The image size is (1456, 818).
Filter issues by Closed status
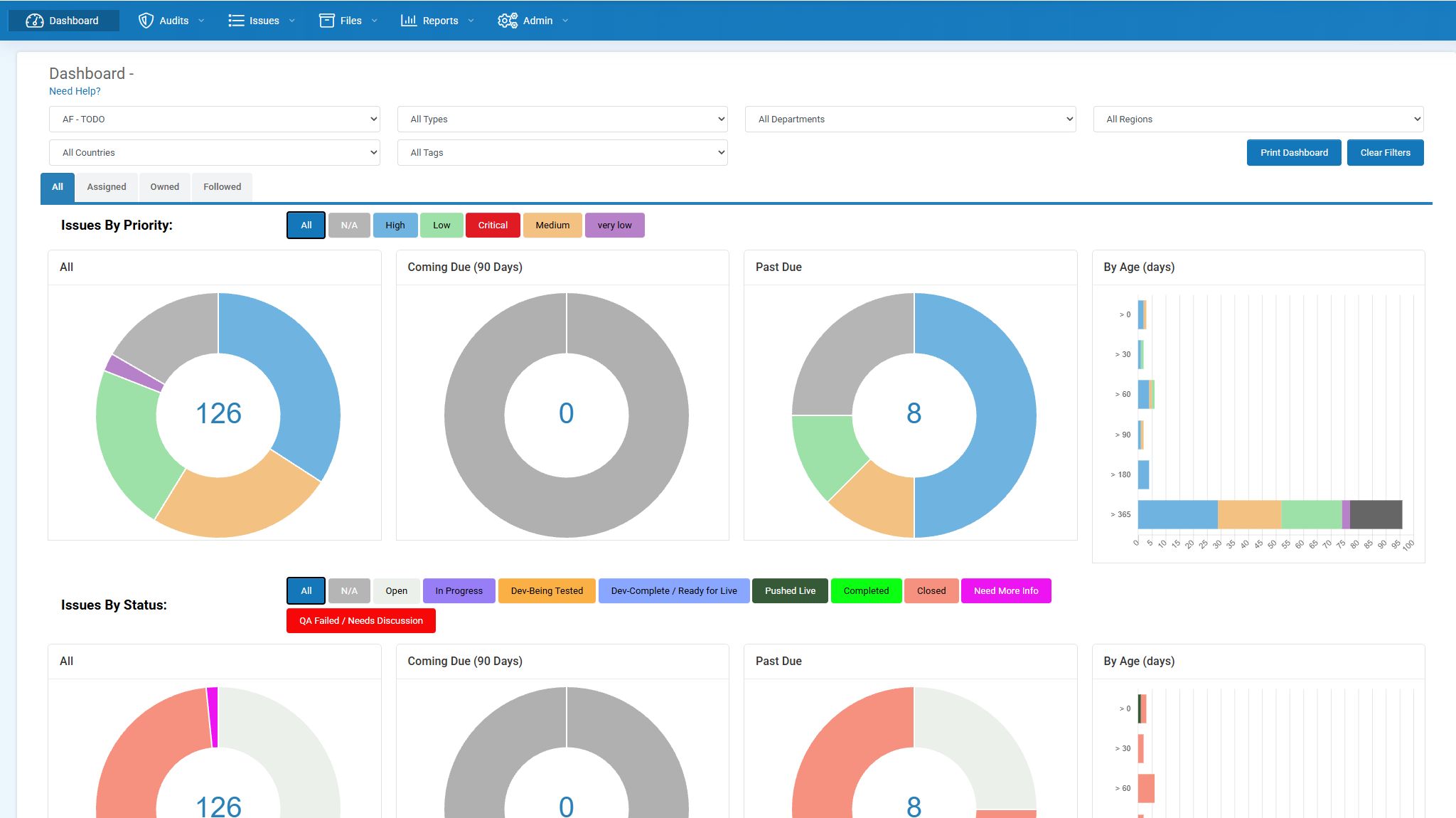[931, 591]
